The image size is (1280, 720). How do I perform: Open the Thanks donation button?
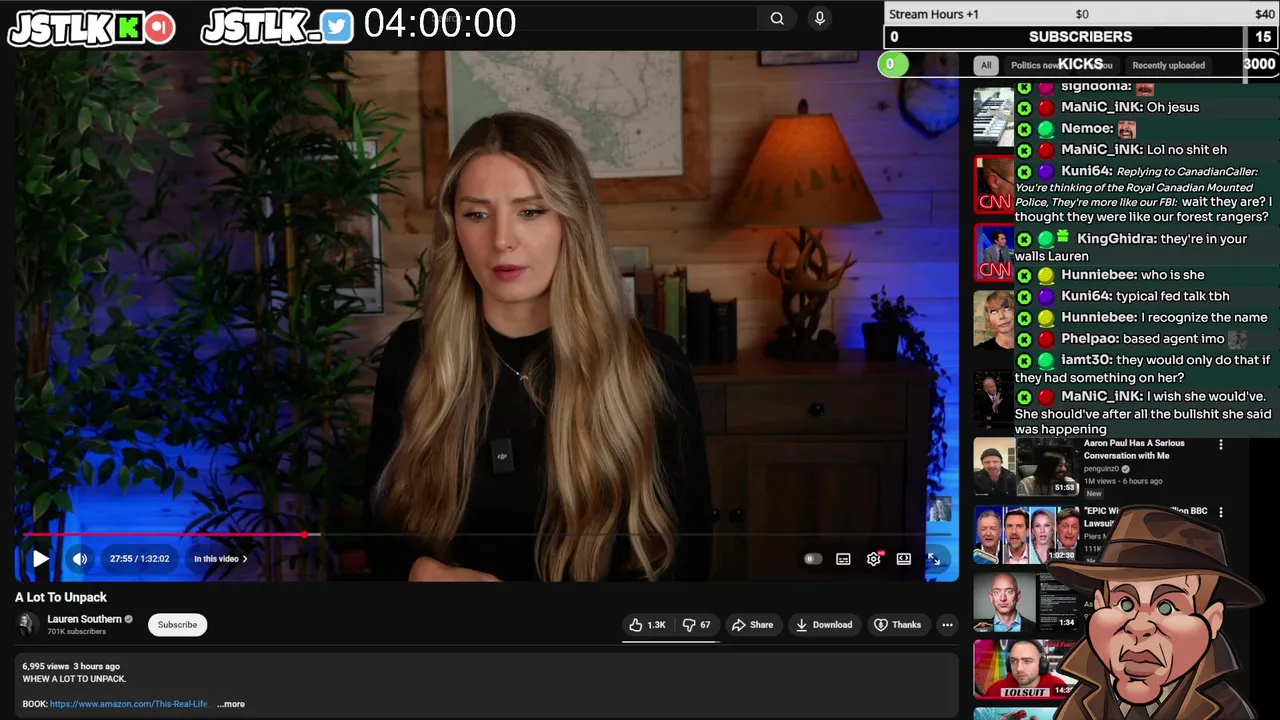tap(897, 625)
